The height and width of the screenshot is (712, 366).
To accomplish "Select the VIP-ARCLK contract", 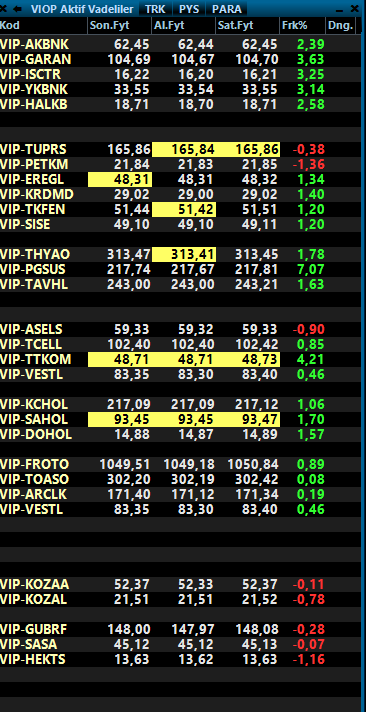I will [x=181, y=494].
